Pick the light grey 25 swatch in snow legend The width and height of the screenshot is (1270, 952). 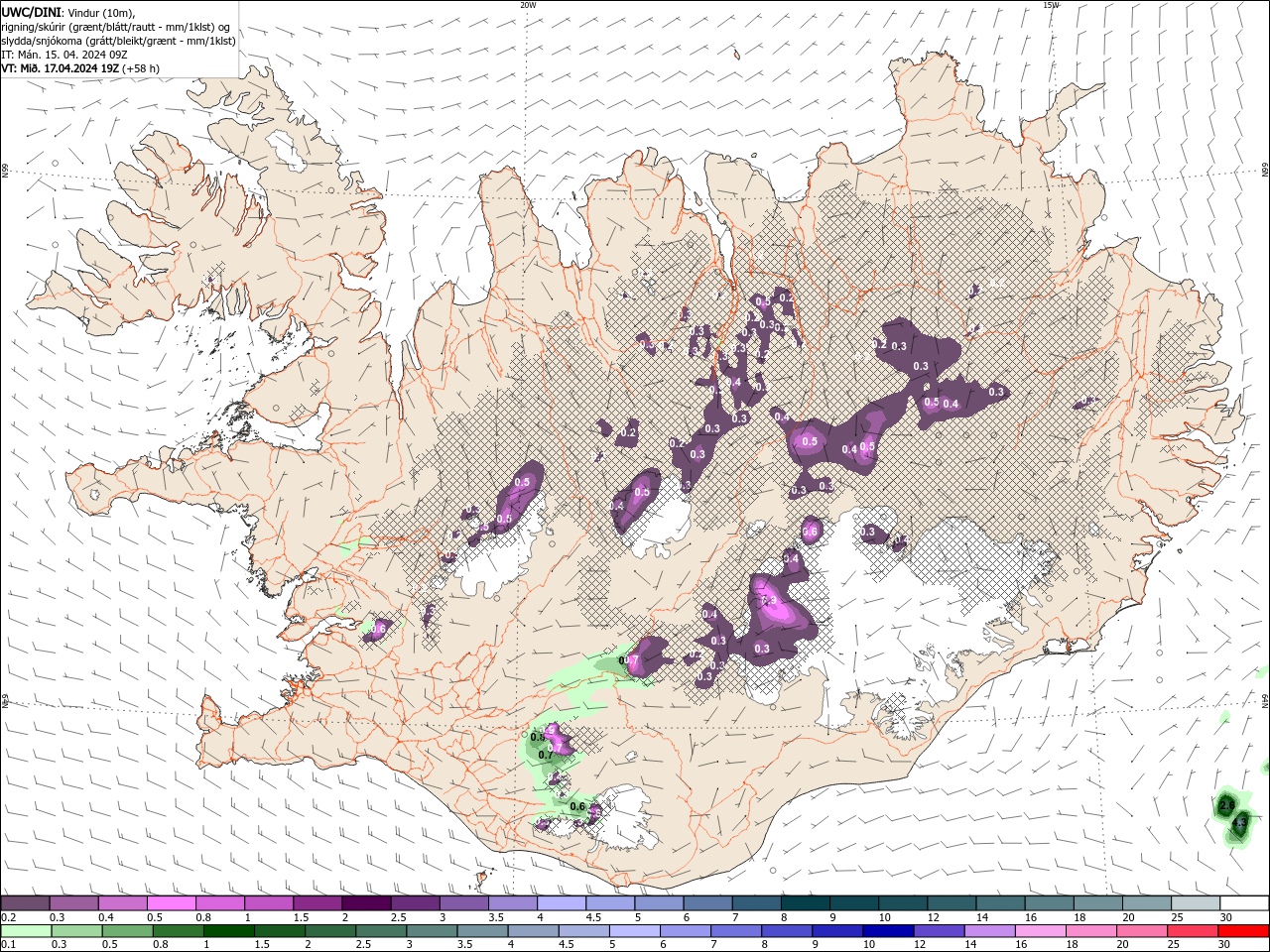1196,903
